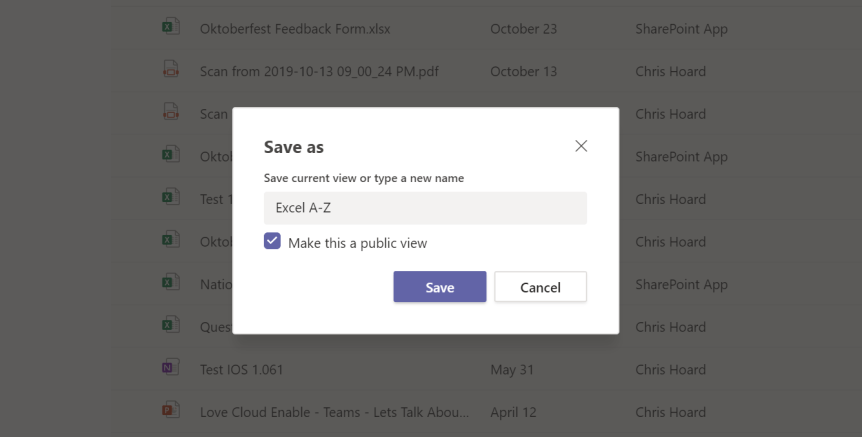862x437 pixels.
Task: Click PDF icon beside Scan from 2019-10-13 file
Action: [170, 70]
